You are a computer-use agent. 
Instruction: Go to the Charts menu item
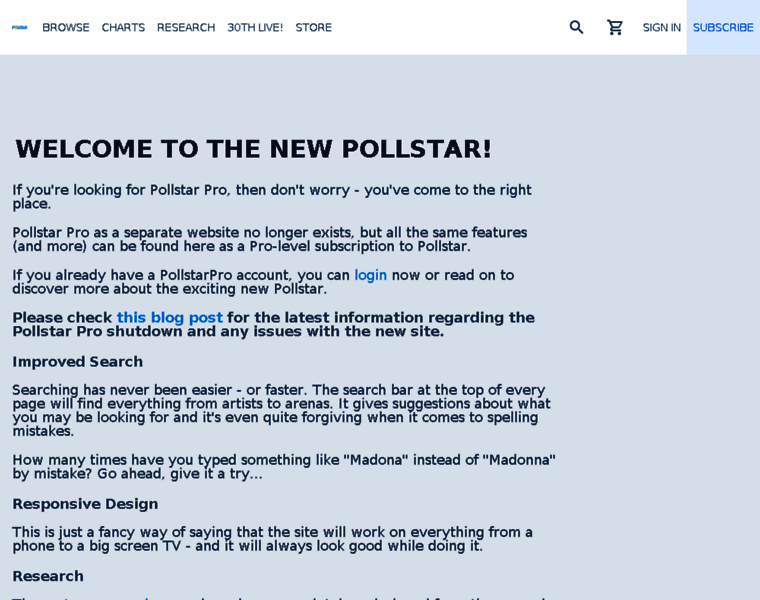coord(123,27)
